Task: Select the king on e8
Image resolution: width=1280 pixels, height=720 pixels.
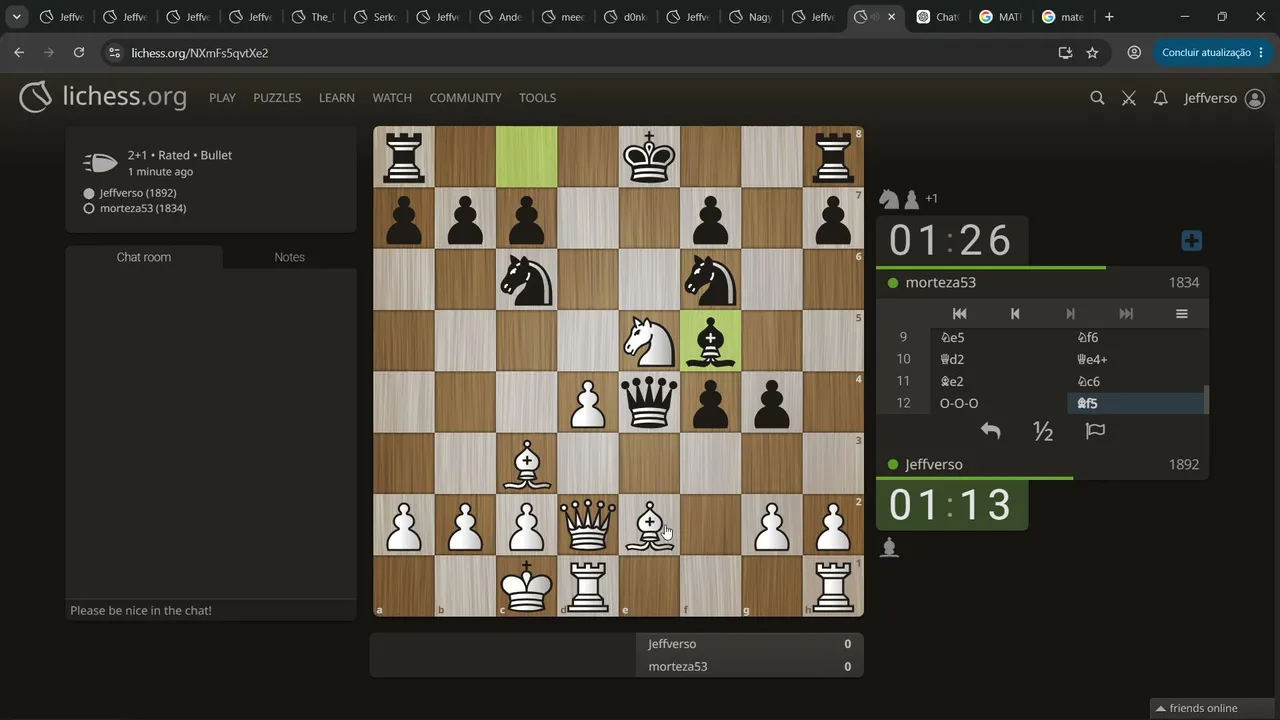Action: (x=649, y=157)
